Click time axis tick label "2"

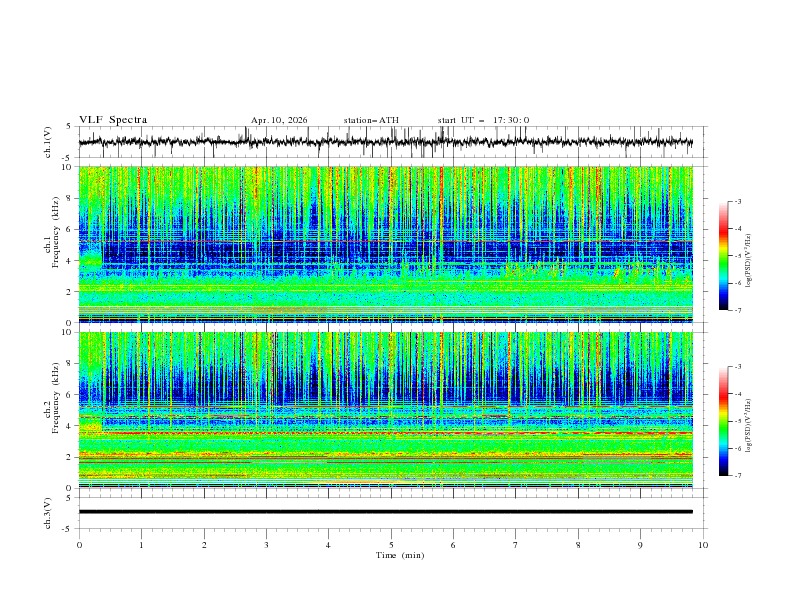204,545
